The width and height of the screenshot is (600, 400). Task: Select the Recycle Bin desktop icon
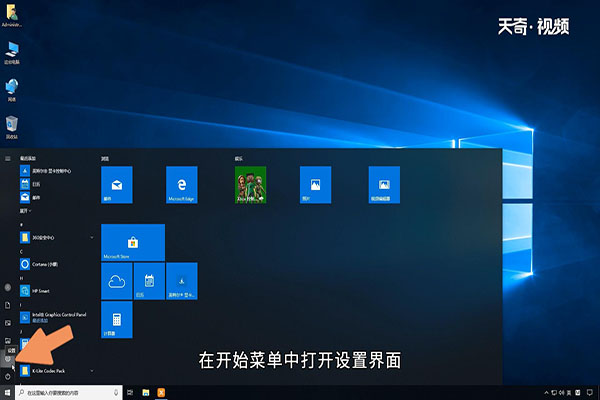click(12, 127)
